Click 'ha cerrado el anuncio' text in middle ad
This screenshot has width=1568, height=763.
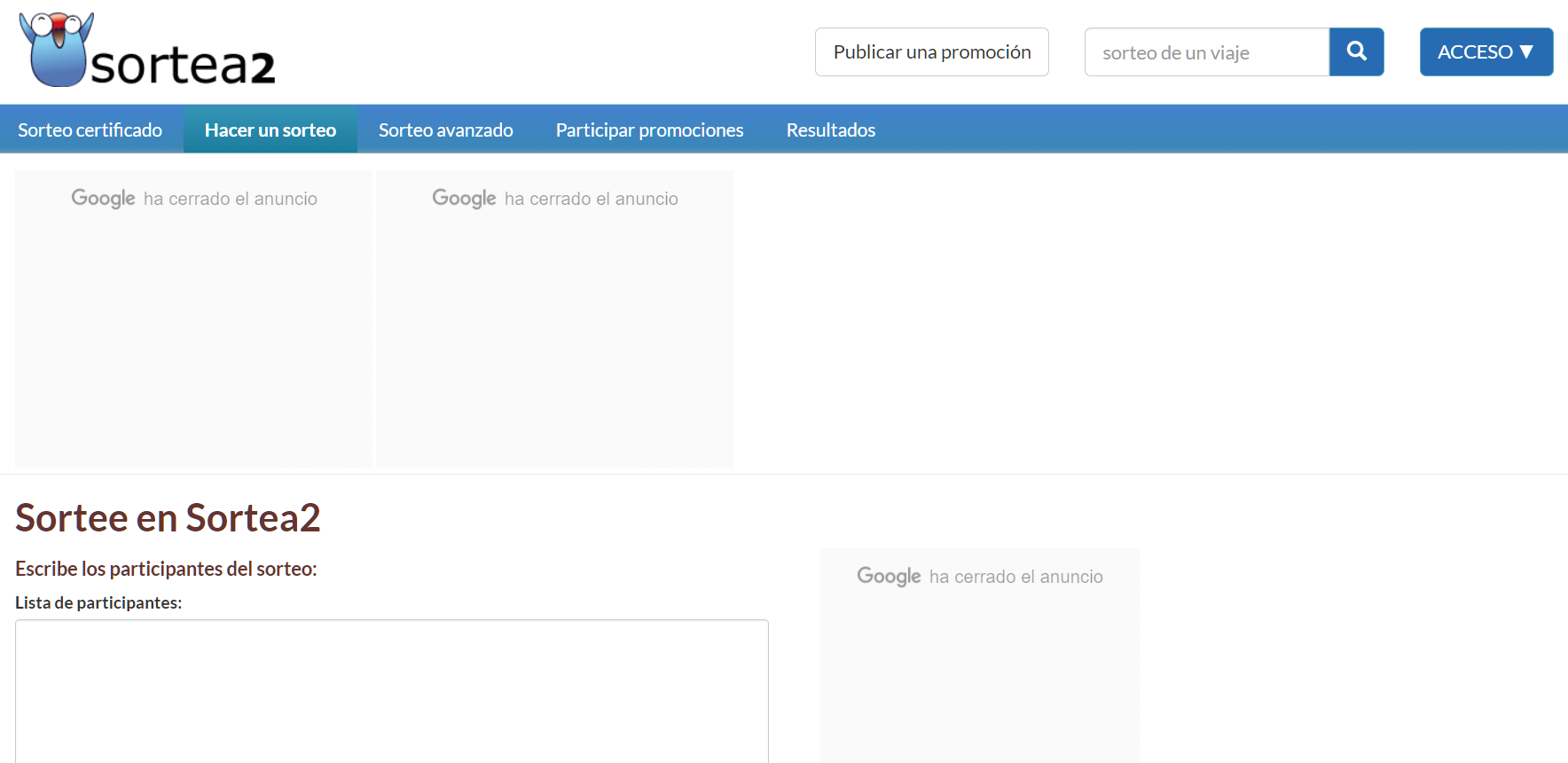point(591,199)
